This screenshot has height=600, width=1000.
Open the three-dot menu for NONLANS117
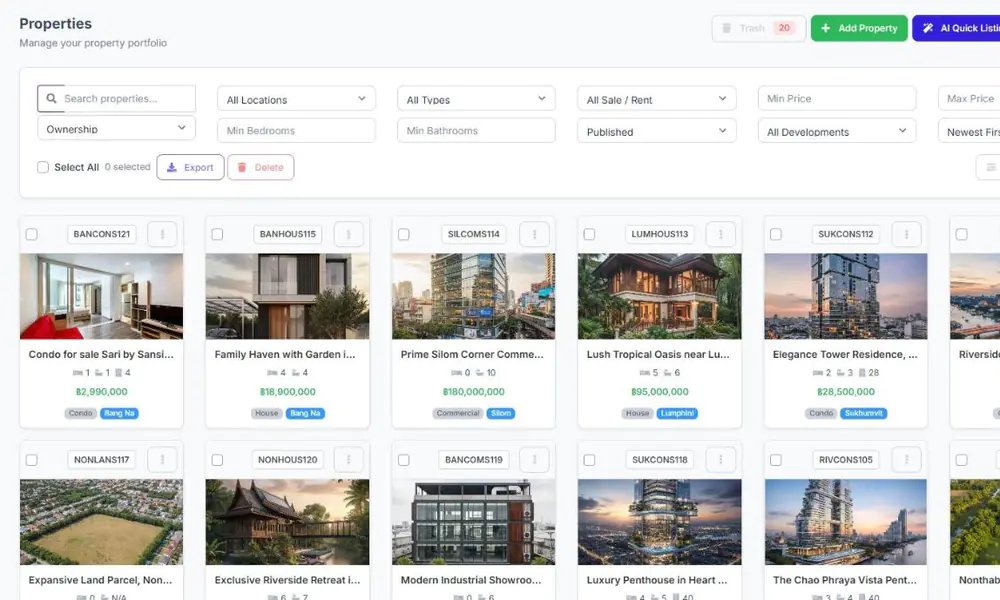pyautogui.click(x=162, y=459)
